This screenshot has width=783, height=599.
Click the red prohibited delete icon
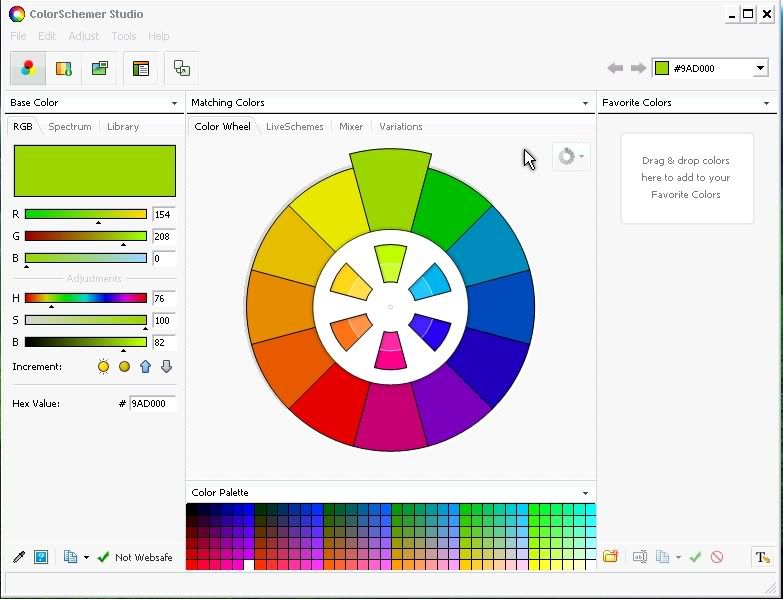[x=717, y=557]
